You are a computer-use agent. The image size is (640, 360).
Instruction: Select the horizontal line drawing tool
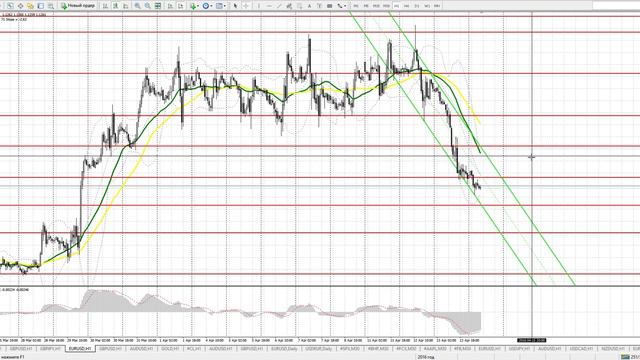269,6
